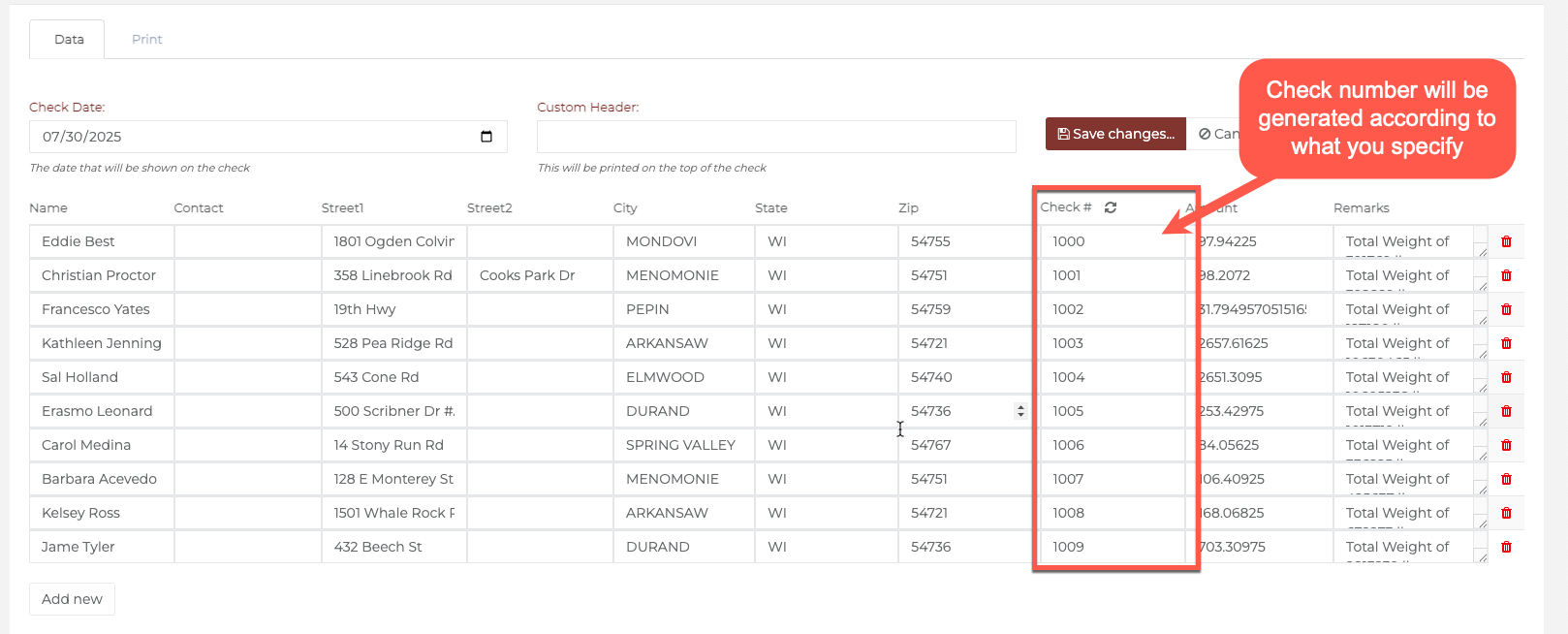Edit check number 1005 field
Viewport: 1568px width, 634px height.
coord(1113,411)
